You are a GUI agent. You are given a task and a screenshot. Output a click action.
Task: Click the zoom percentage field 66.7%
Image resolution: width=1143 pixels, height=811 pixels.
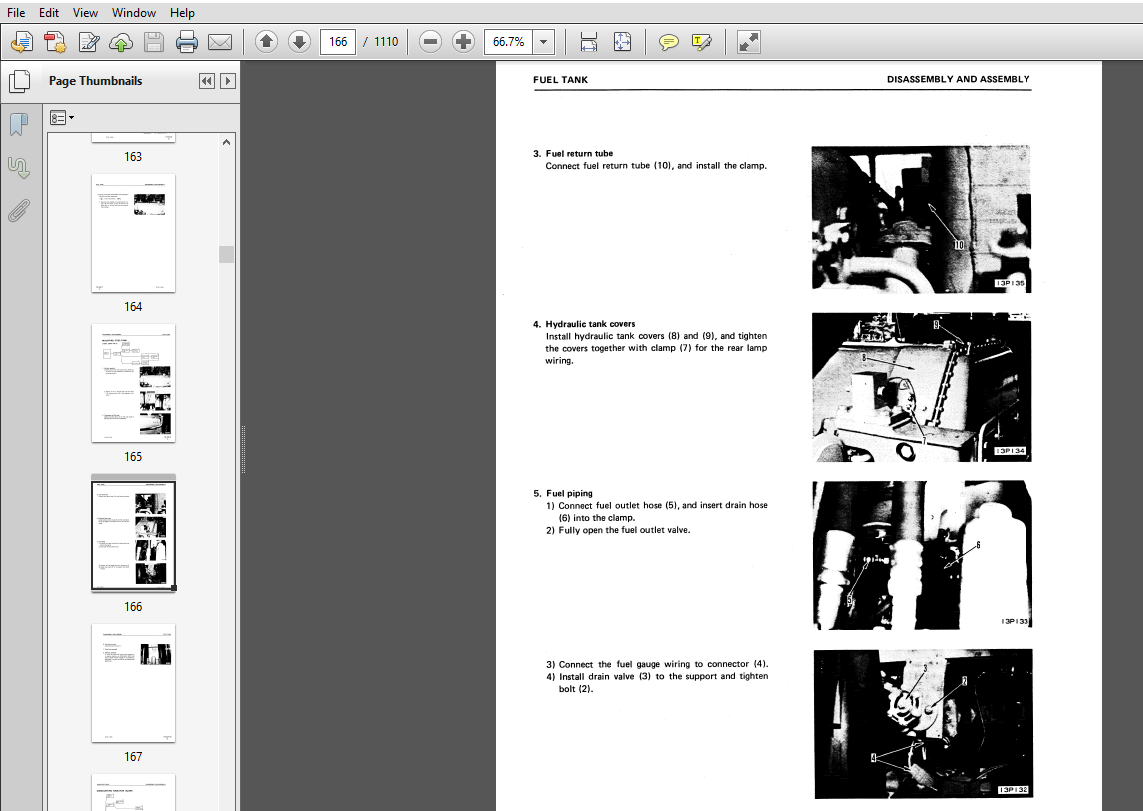(509, 42)
